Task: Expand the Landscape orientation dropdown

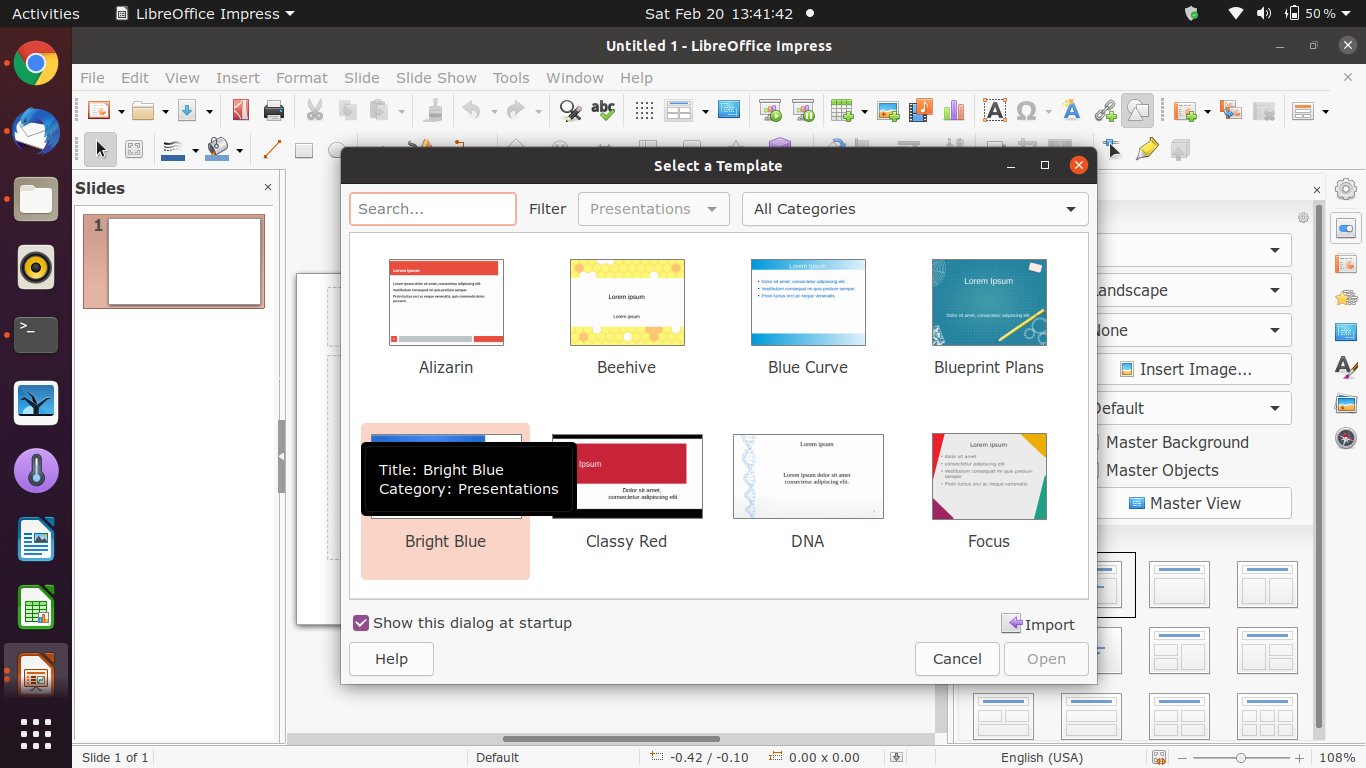Action: click(1190, 291)
